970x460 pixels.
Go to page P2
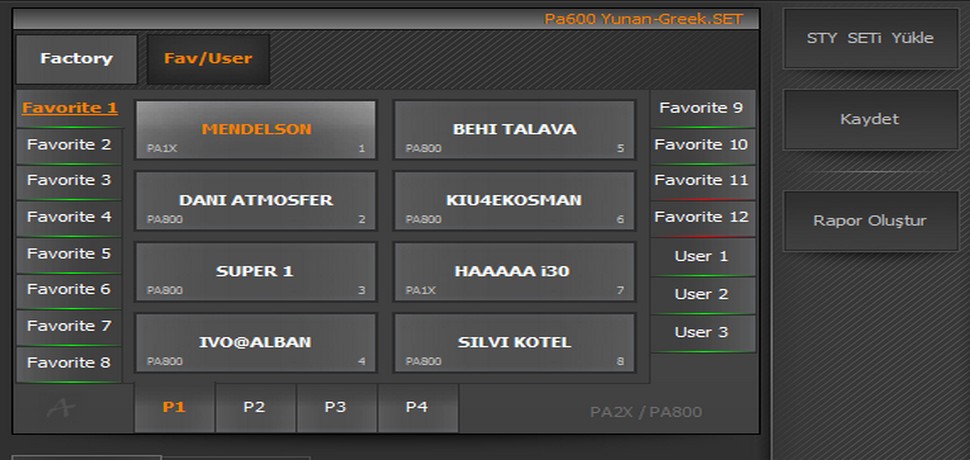click(x=255, y=407)
